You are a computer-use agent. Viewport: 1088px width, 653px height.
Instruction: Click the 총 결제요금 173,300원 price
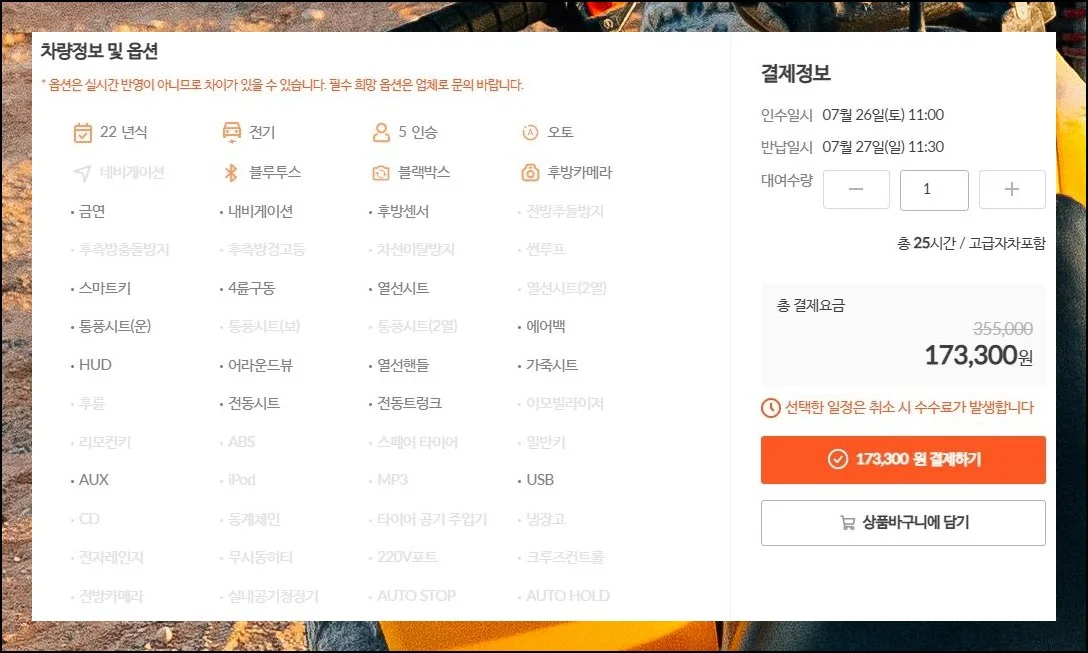[x=977, y=355]
